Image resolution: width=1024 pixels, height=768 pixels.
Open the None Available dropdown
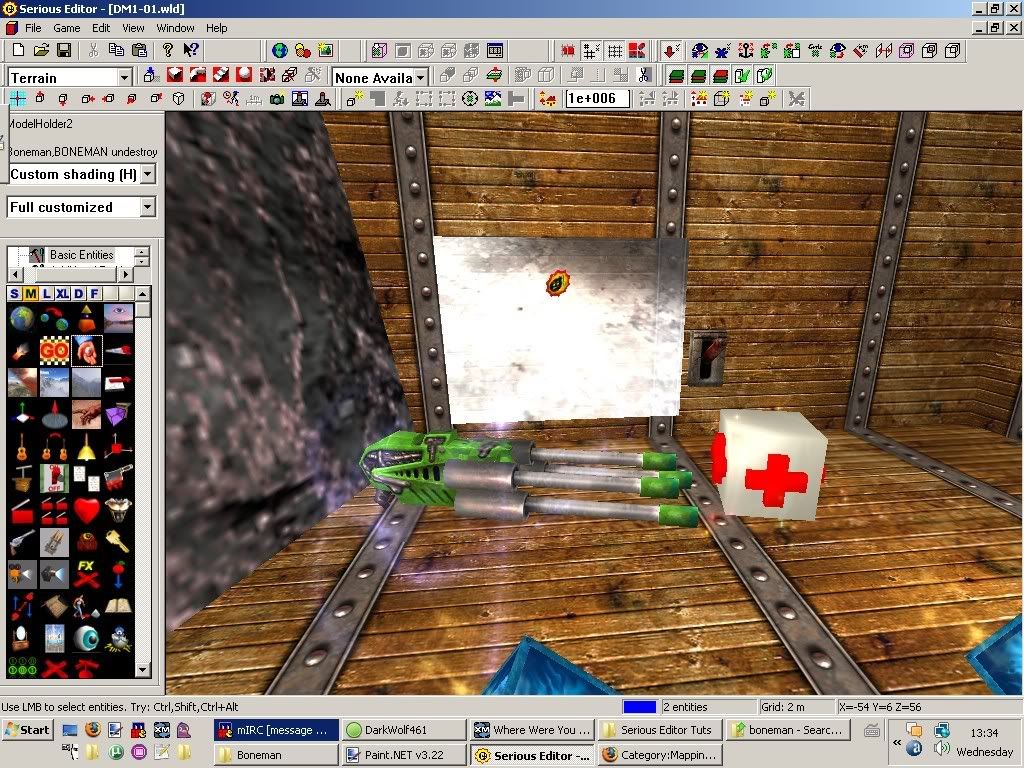[421, 78]
